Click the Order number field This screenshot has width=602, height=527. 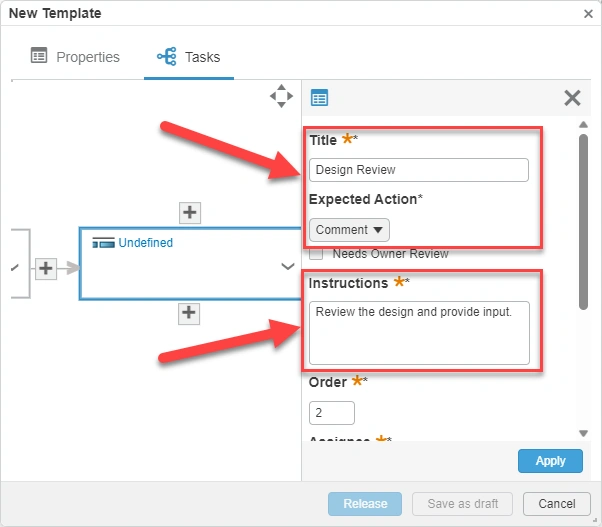pyautogui.click(x=332, y=412)
